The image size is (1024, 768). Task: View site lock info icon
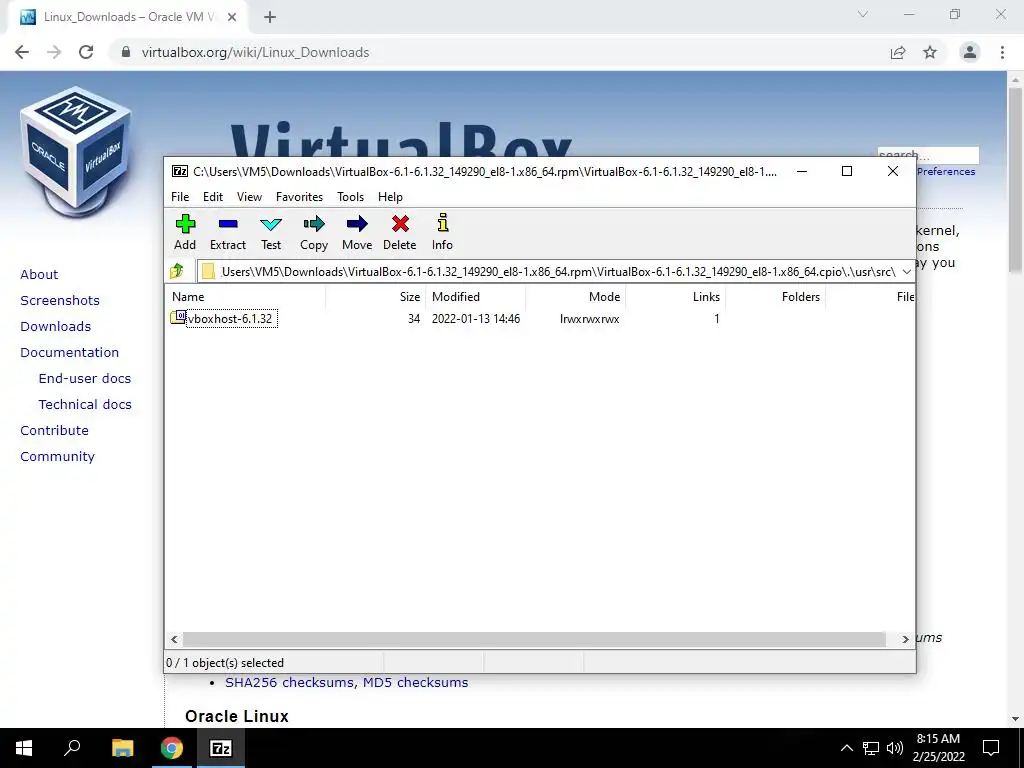(x=126, y=52)
